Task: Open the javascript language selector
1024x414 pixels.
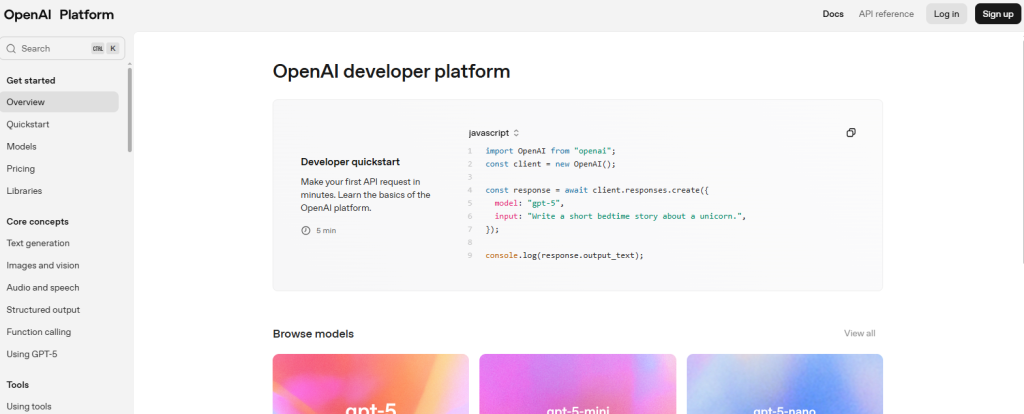Action: click(x=494, y=133)
